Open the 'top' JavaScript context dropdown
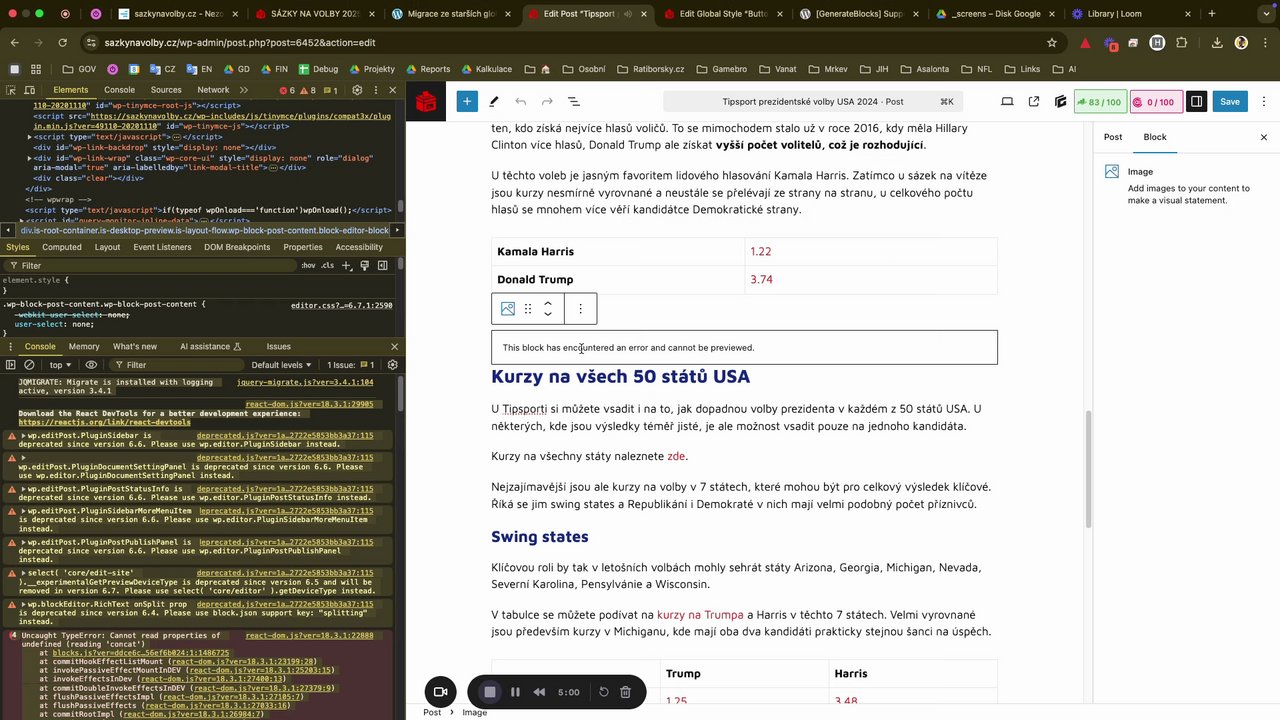Viewport: 1280px width, 720px height. [61, 365]
